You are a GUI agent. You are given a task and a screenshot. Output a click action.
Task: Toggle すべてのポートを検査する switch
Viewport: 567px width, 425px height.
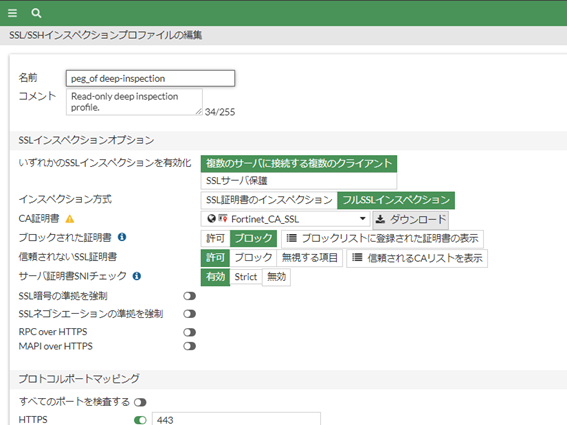pos(140,402)
